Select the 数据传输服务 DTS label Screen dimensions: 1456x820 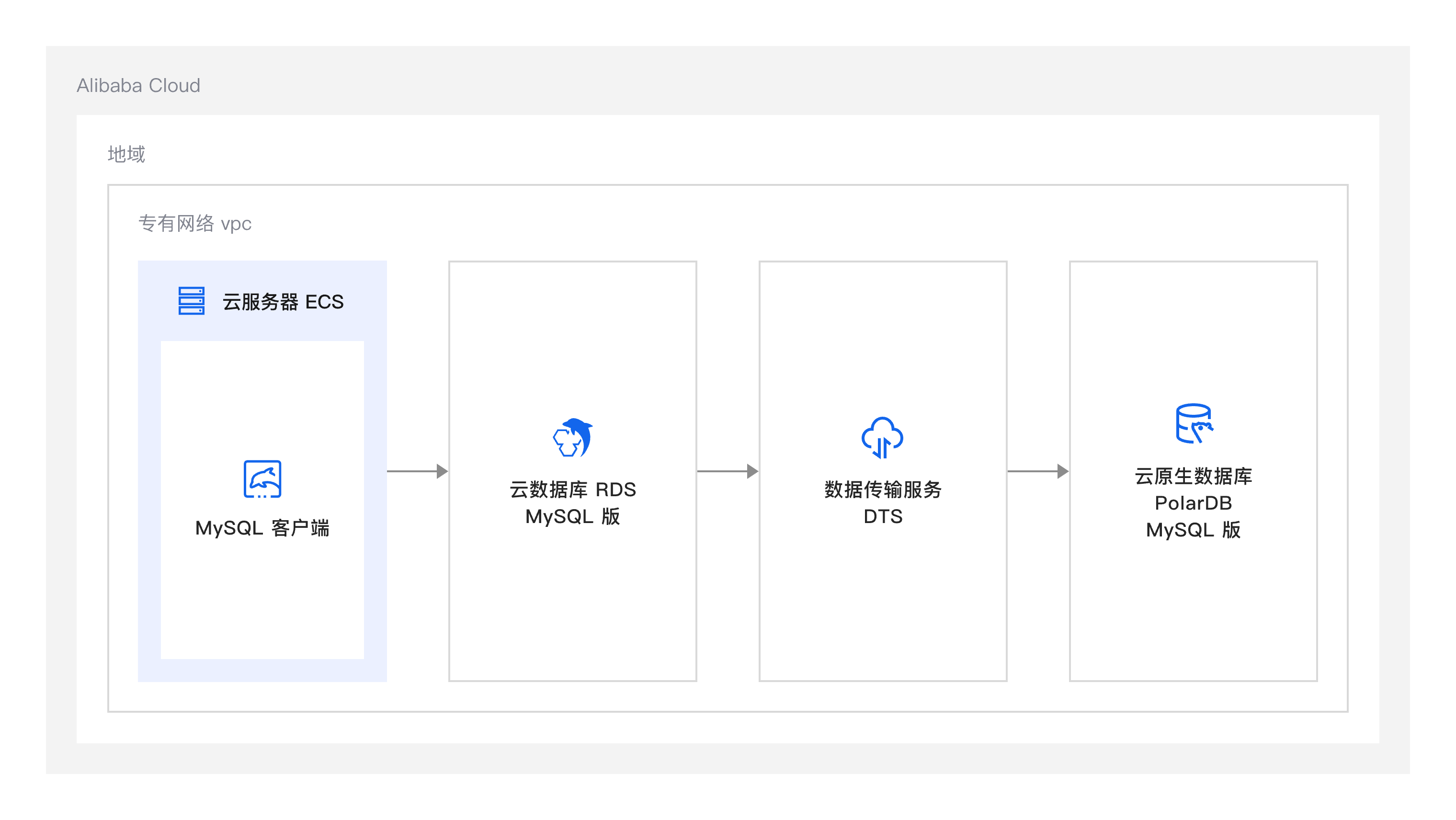883,503
